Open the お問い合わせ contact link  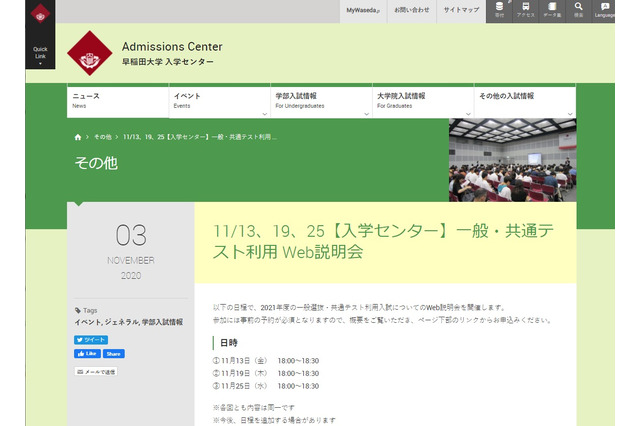click(411, 11)
